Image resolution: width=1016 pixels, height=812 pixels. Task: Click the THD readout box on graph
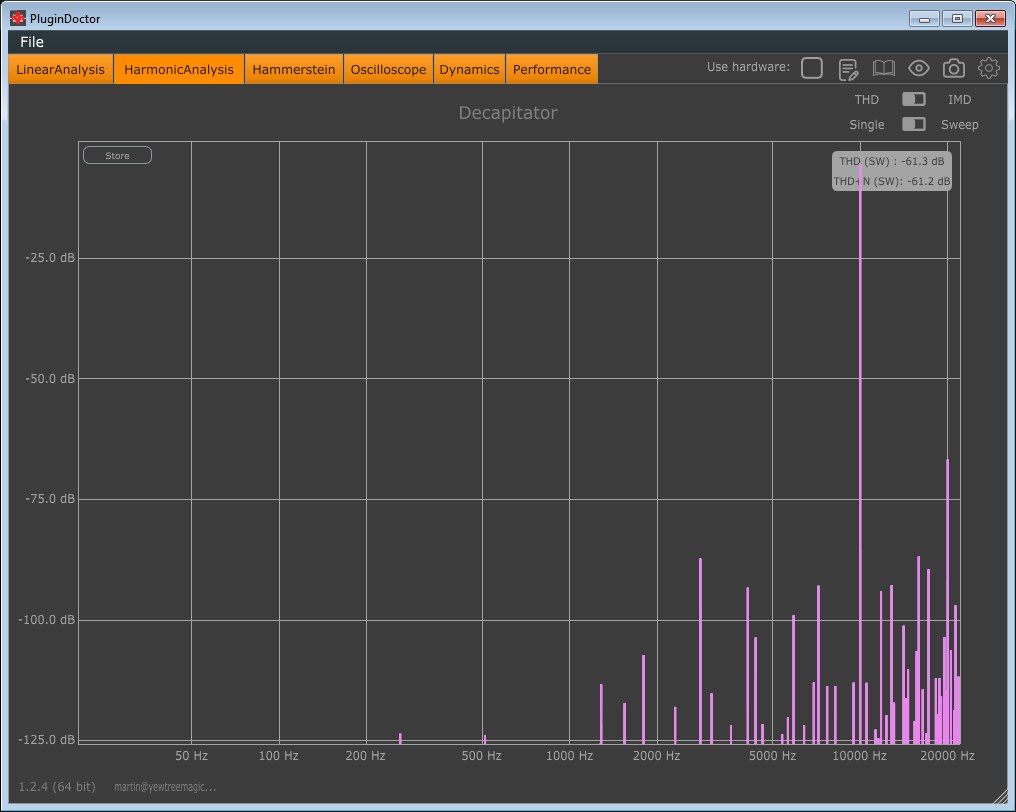click(x=892, y=171)
